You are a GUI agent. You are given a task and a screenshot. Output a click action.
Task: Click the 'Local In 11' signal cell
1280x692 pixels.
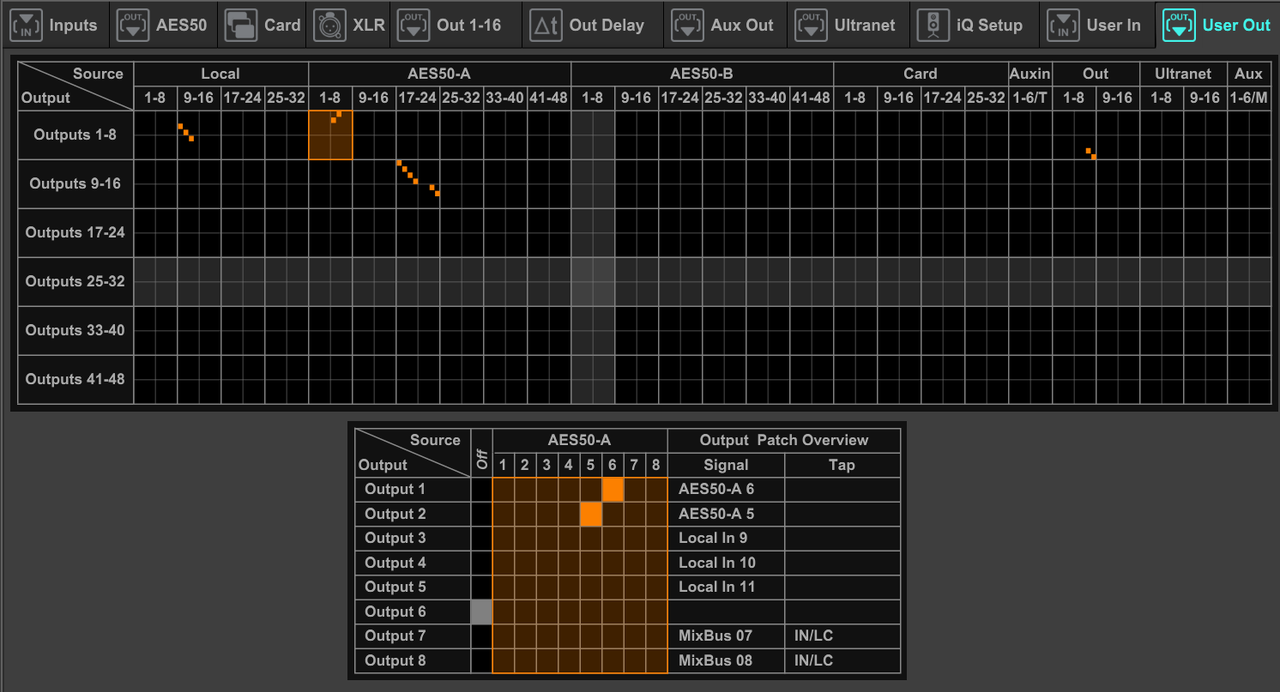tap(726, 587)
